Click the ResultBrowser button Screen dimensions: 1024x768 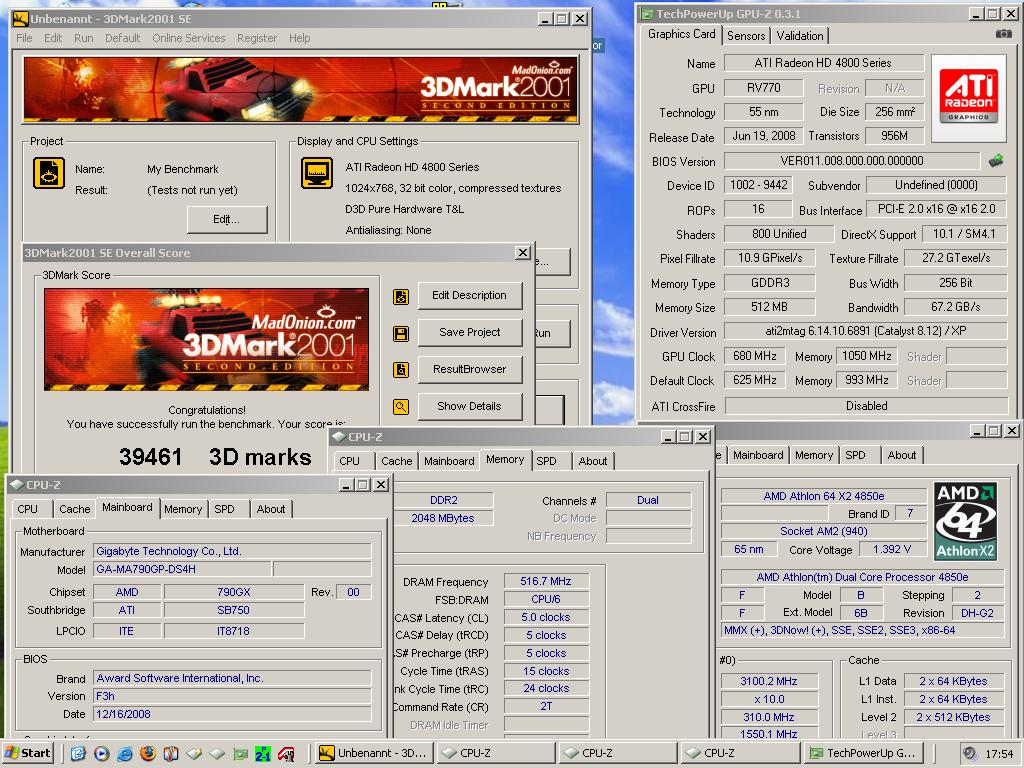click(470, 369)
